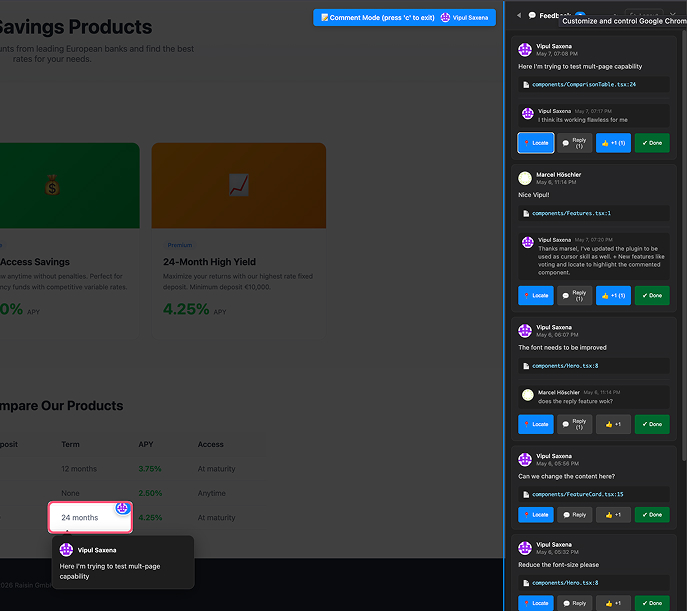687x611 pixels.
Task: Click the '2.50%' APY cell
Action: click(150, 493)
